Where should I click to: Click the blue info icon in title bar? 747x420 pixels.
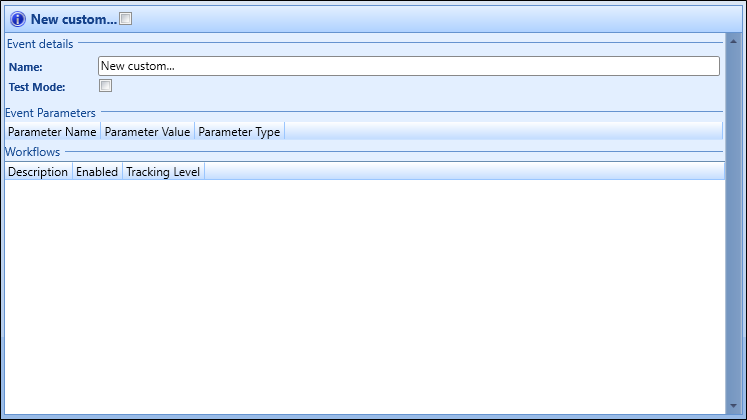coord(17,19)
